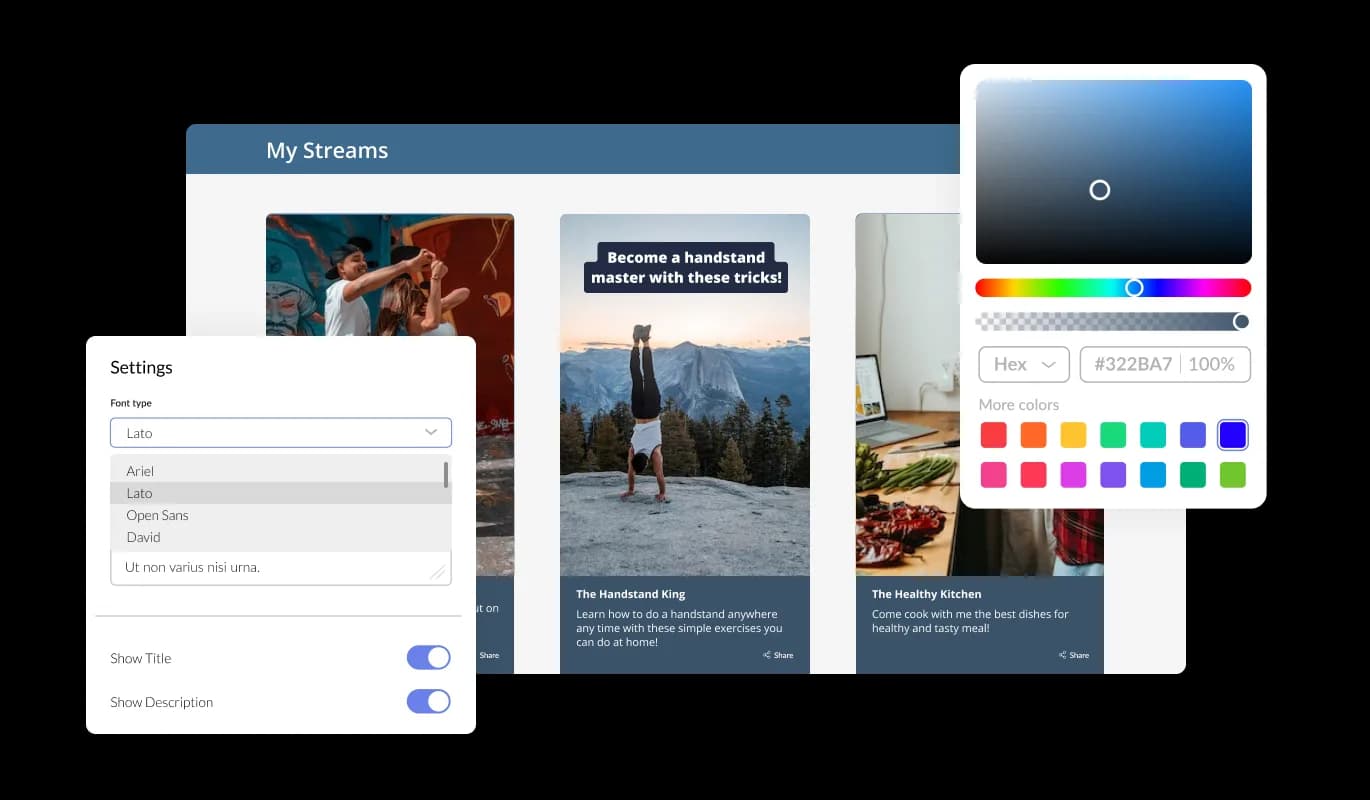The image size is (1370, 800).
Task: Pick the light green swatch beside yellow
Action: click(x=1113, y=435)
